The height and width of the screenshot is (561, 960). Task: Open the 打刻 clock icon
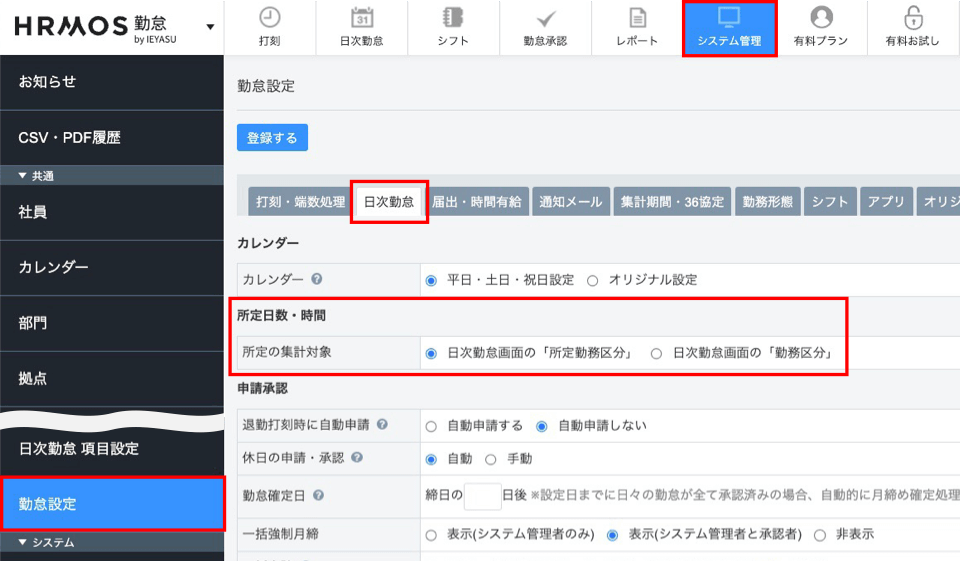269,18
